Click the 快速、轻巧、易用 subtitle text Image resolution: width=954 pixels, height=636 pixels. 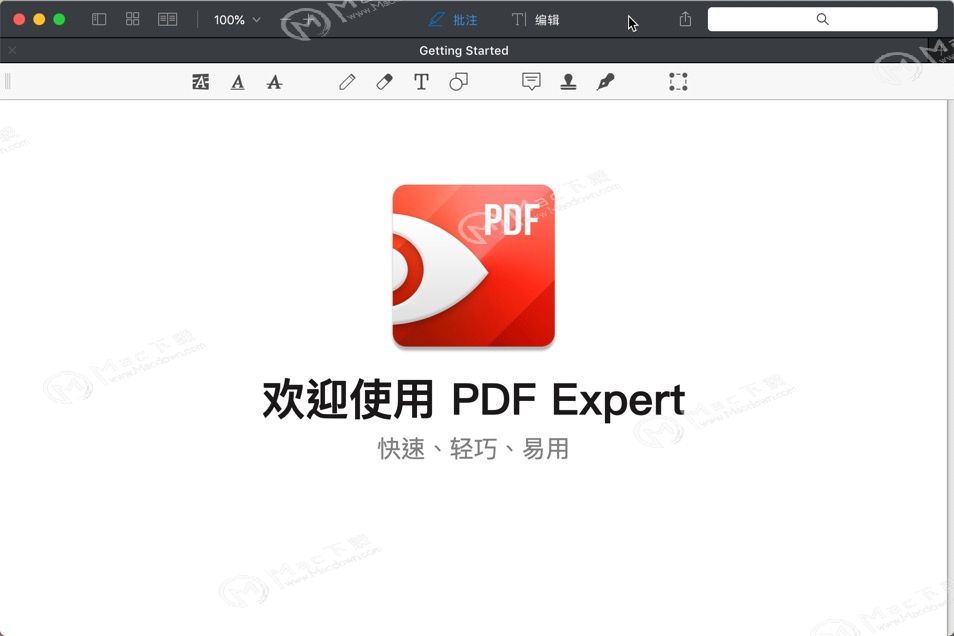473,449
